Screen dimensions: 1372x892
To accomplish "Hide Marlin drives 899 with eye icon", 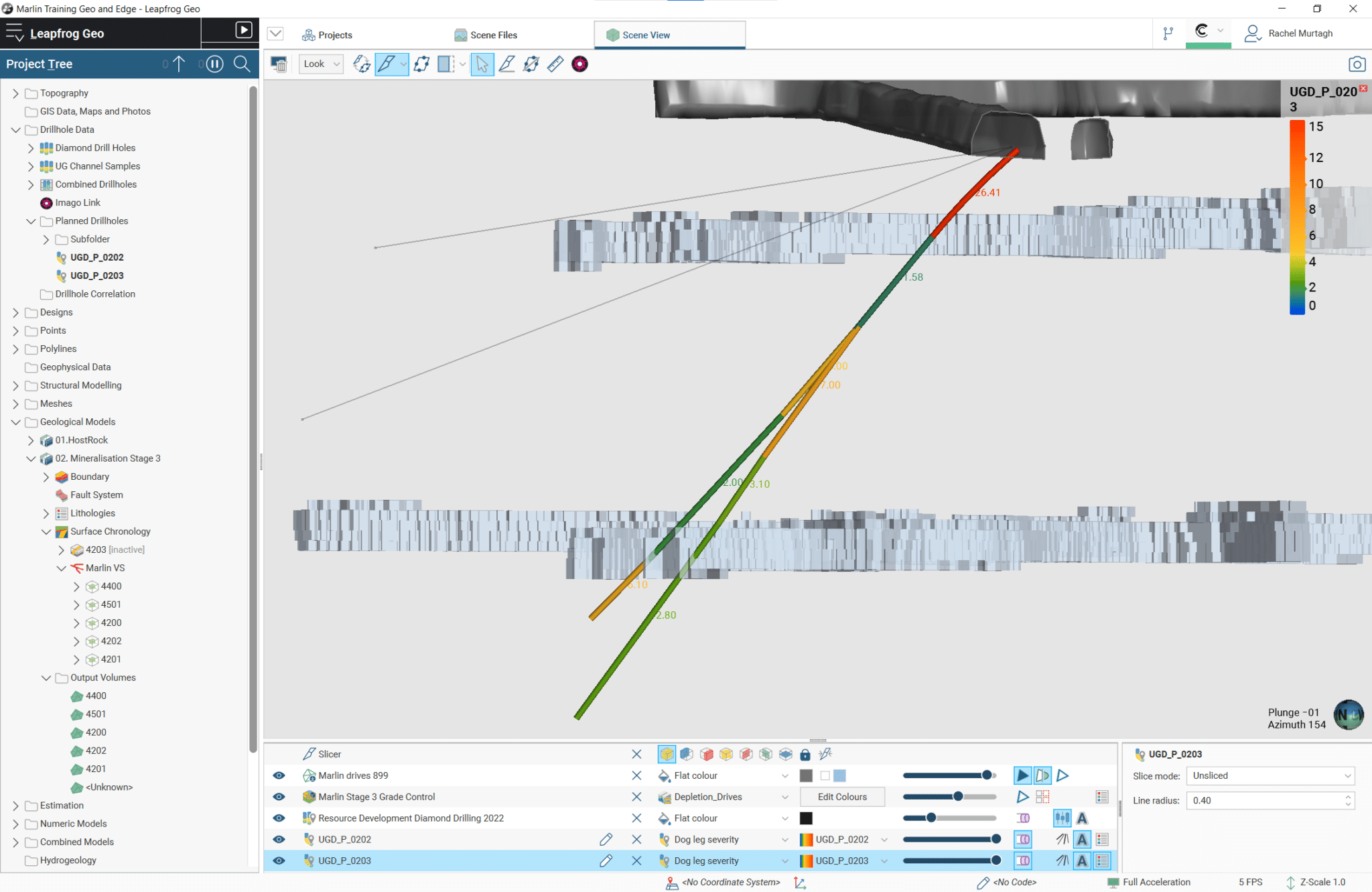I will click(x=279, y=775).
